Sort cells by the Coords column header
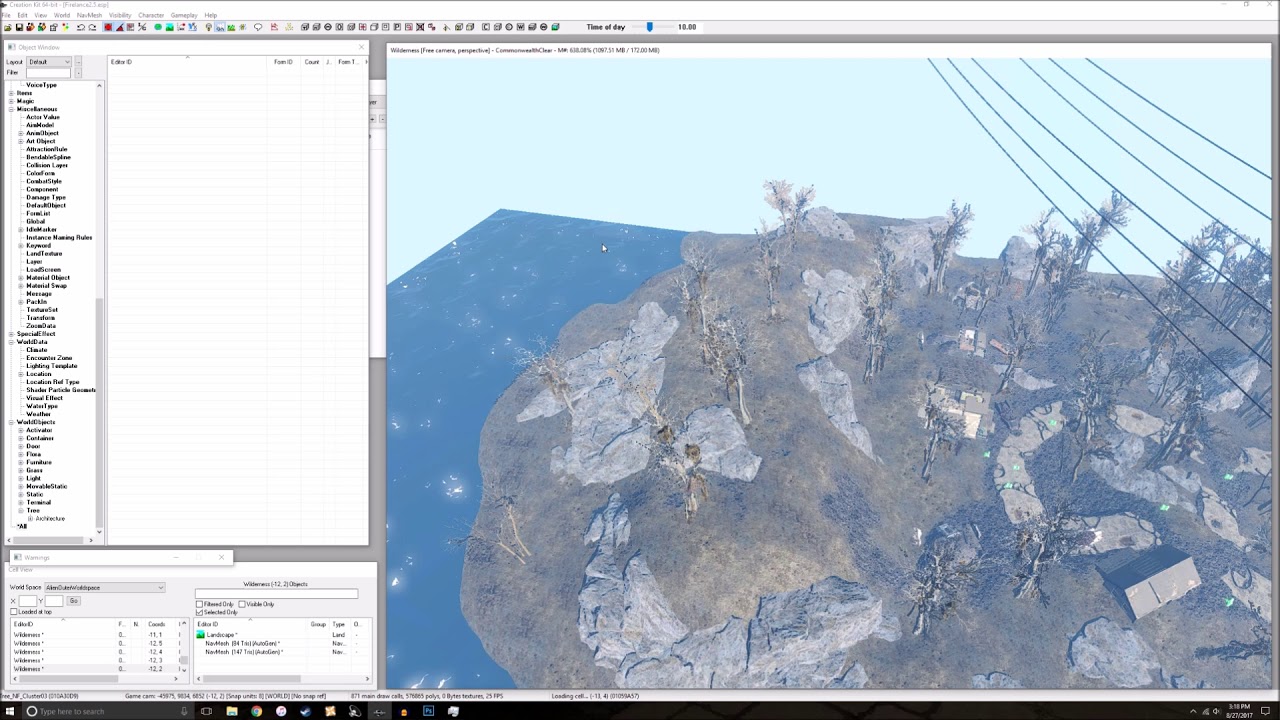1280x720 pixels. tap(160, 624)
